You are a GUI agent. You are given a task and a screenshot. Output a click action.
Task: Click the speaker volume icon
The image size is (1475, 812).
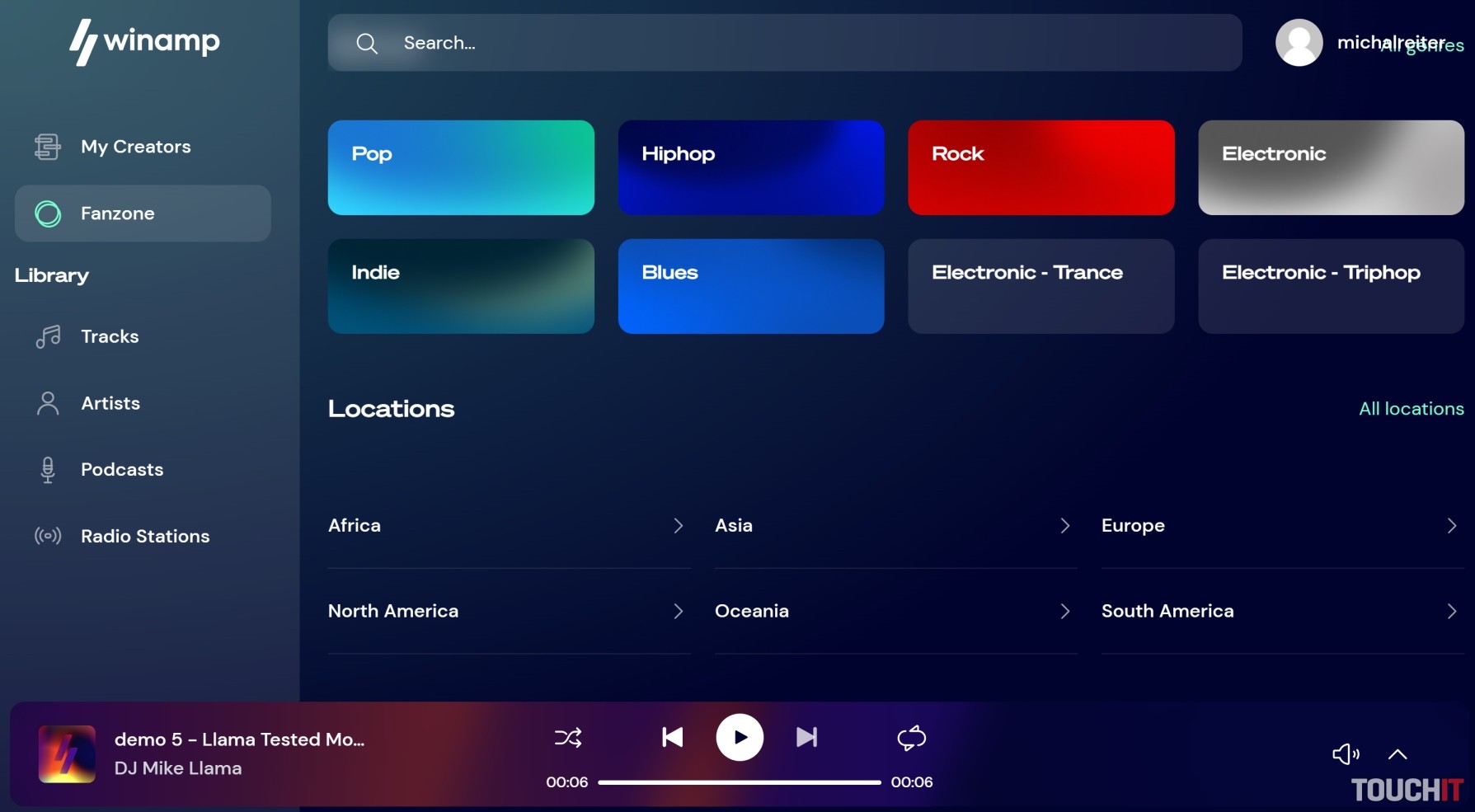click(1345, 753)
